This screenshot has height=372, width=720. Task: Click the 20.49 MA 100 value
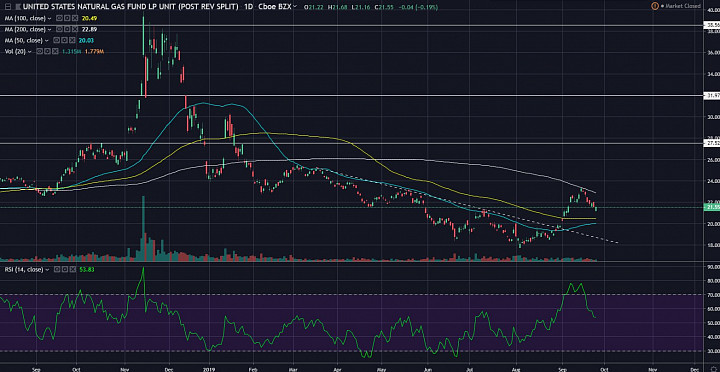click(90, 18)
